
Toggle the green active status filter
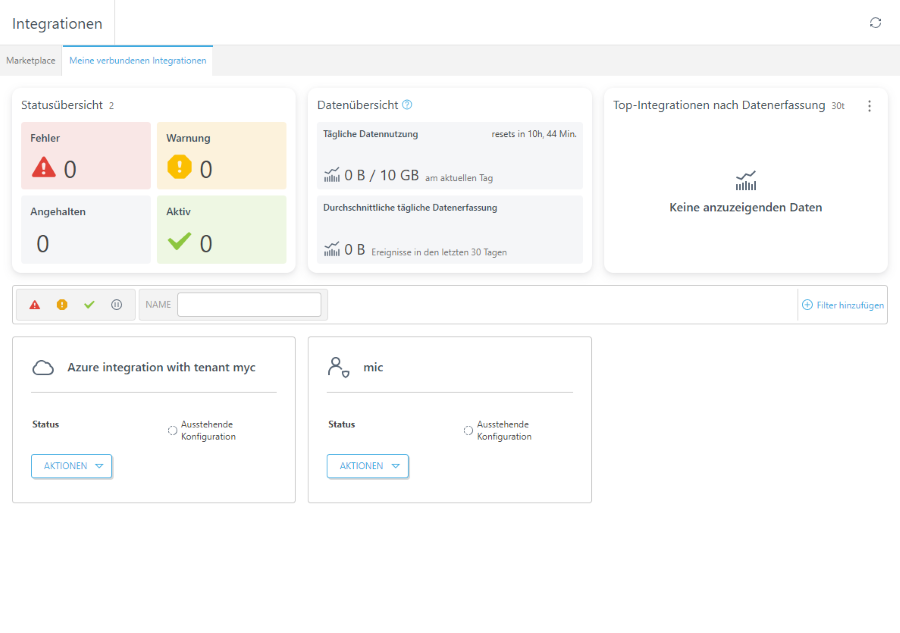[x=89, y=305]
